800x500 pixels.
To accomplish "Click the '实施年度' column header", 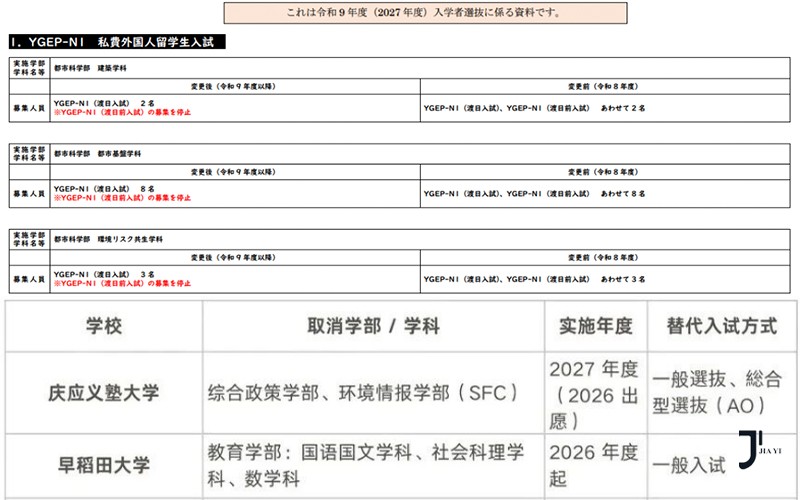I will point(595,326).
